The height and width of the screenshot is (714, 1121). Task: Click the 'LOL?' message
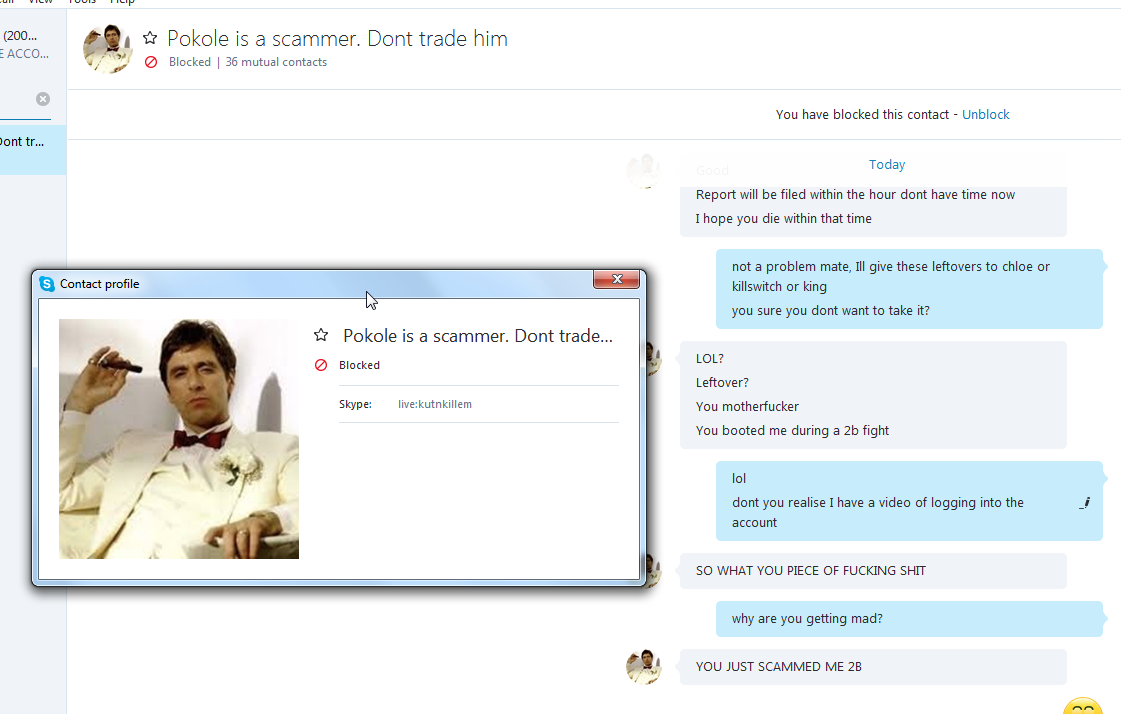click(x=710, y=359)
